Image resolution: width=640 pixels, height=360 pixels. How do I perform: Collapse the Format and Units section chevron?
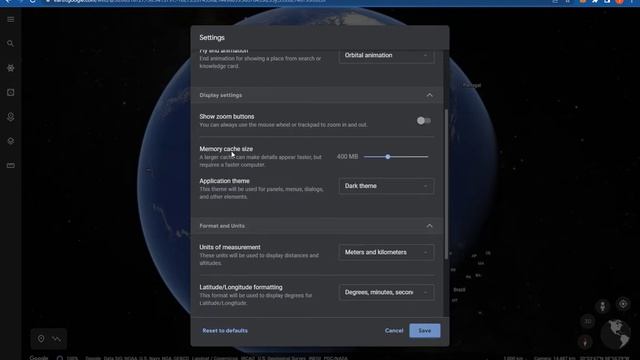[x=429, y=226]
